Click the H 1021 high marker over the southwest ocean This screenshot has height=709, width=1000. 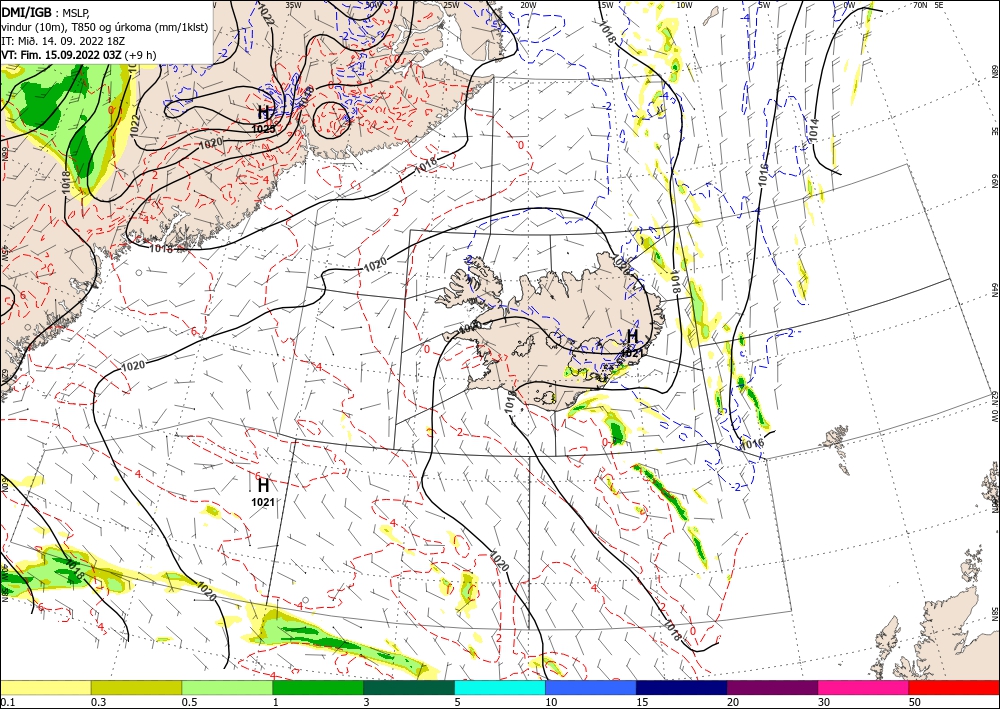coord(263,492)
